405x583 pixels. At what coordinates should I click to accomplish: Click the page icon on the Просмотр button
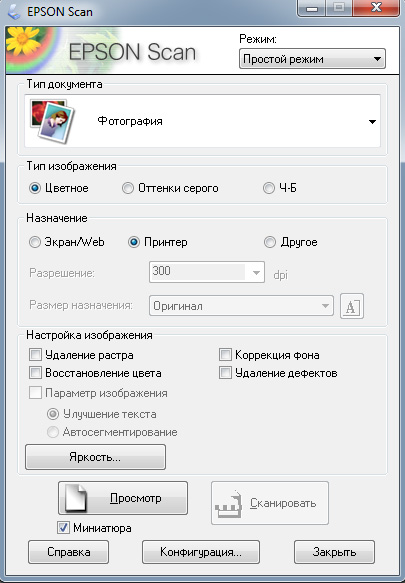[x=76, y=498]
